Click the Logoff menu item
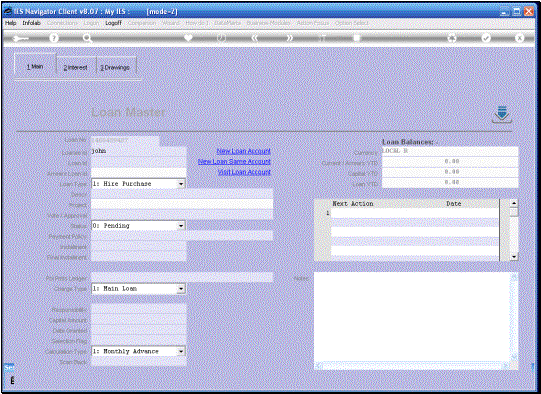Image resolution: width=541 pixels, height=394 pixels. 114,23
